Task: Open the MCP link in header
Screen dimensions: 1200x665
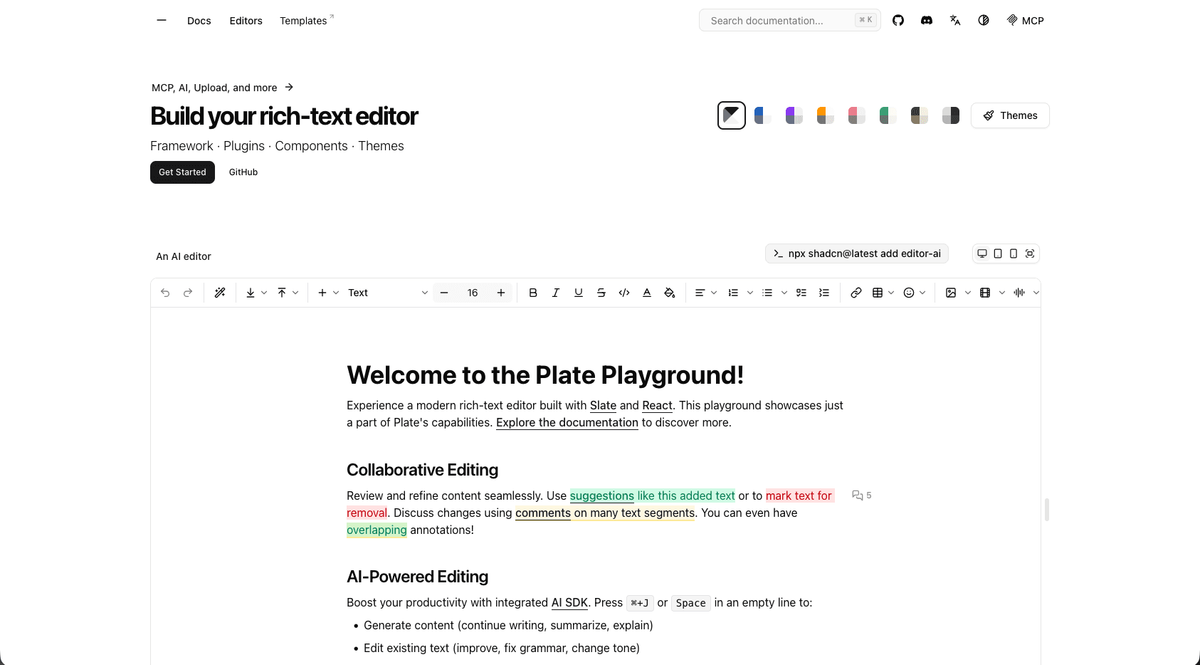Action: (x=1025, y=20)
